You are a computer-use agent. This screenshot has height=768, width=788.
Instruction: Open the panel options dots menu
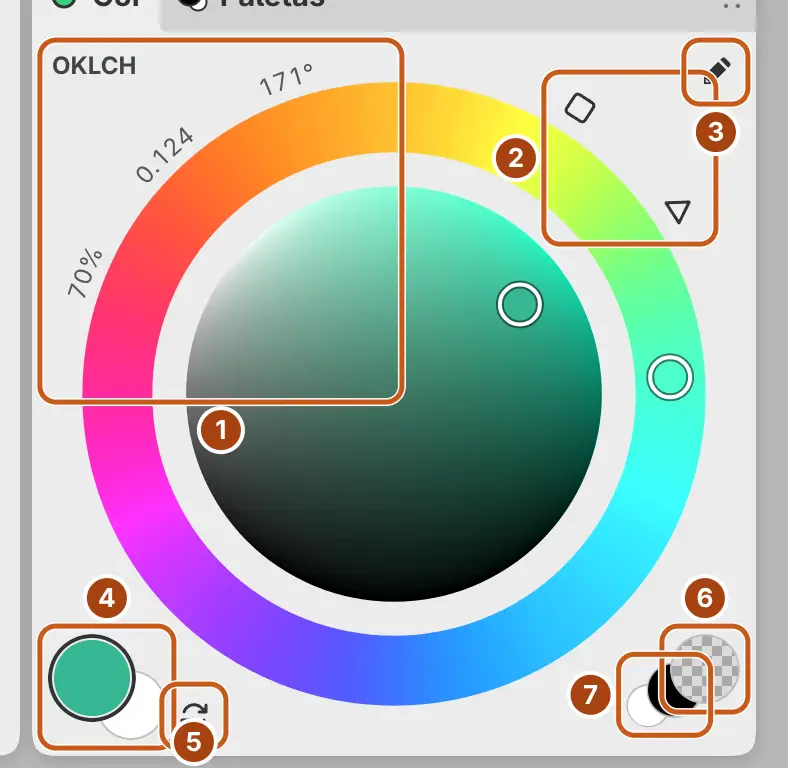click(732, 5)
